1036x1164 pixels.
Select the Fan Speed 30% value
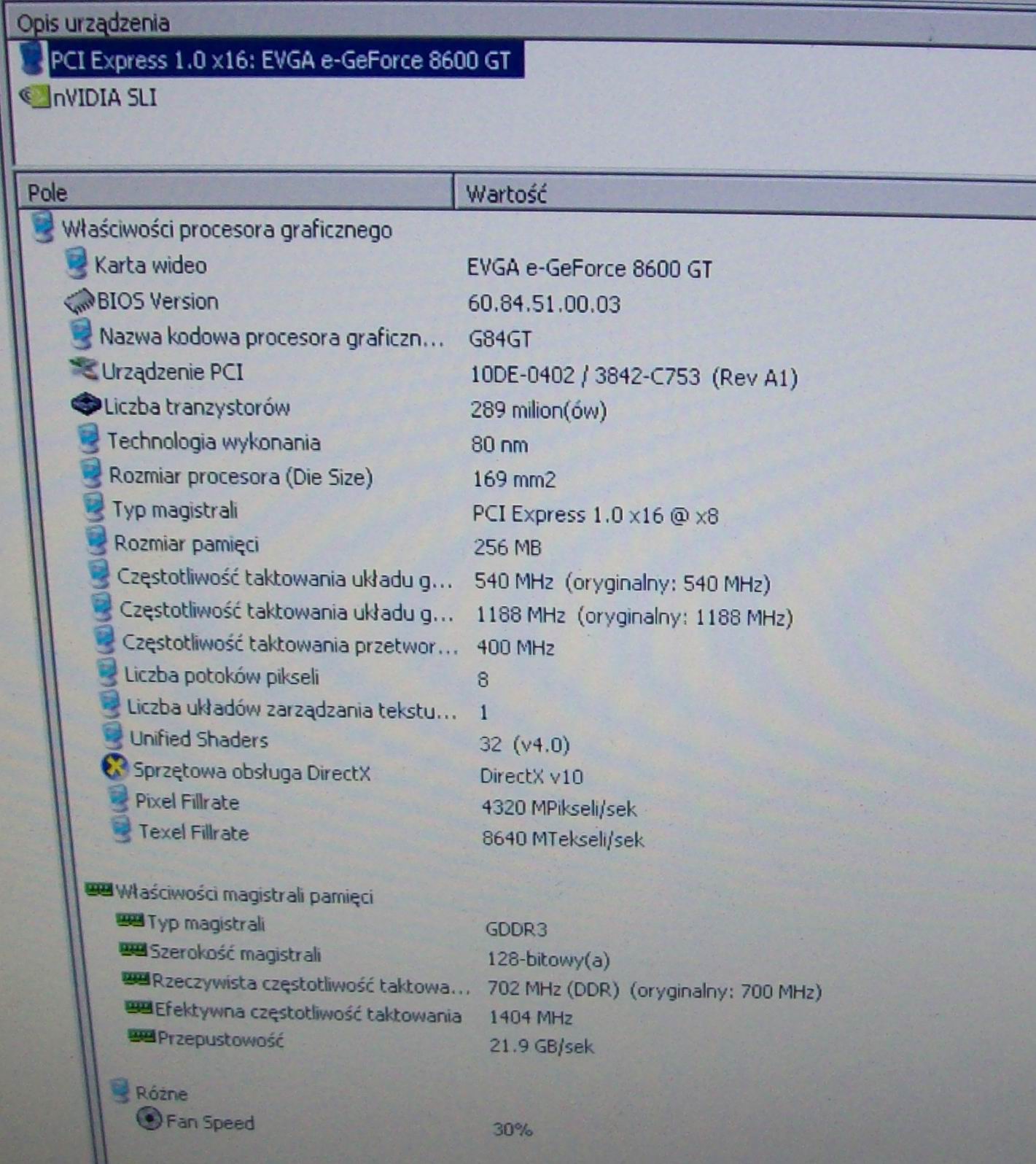tap(513, 1130)
